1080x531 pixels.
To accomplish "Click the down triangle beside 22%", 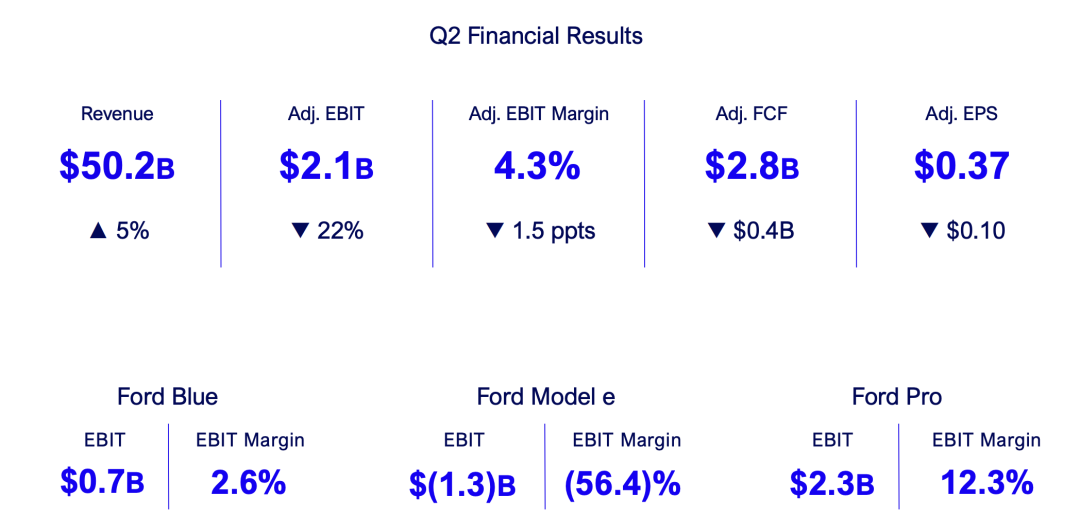I will click(299, 231).
